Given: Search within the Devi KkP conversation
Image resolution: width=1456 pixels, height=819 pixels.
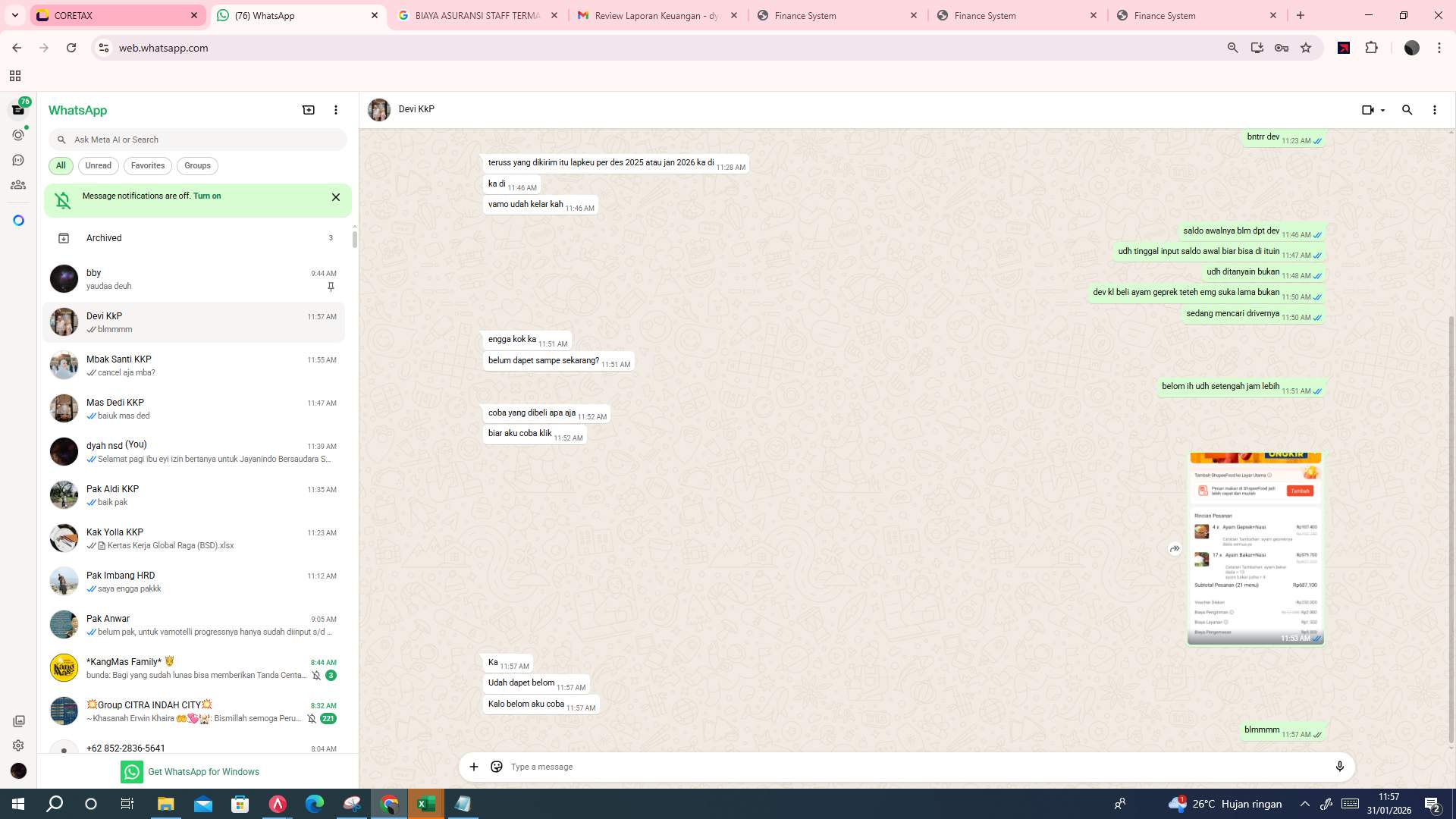Looking at the screenshot, I should coord(1407,110).
